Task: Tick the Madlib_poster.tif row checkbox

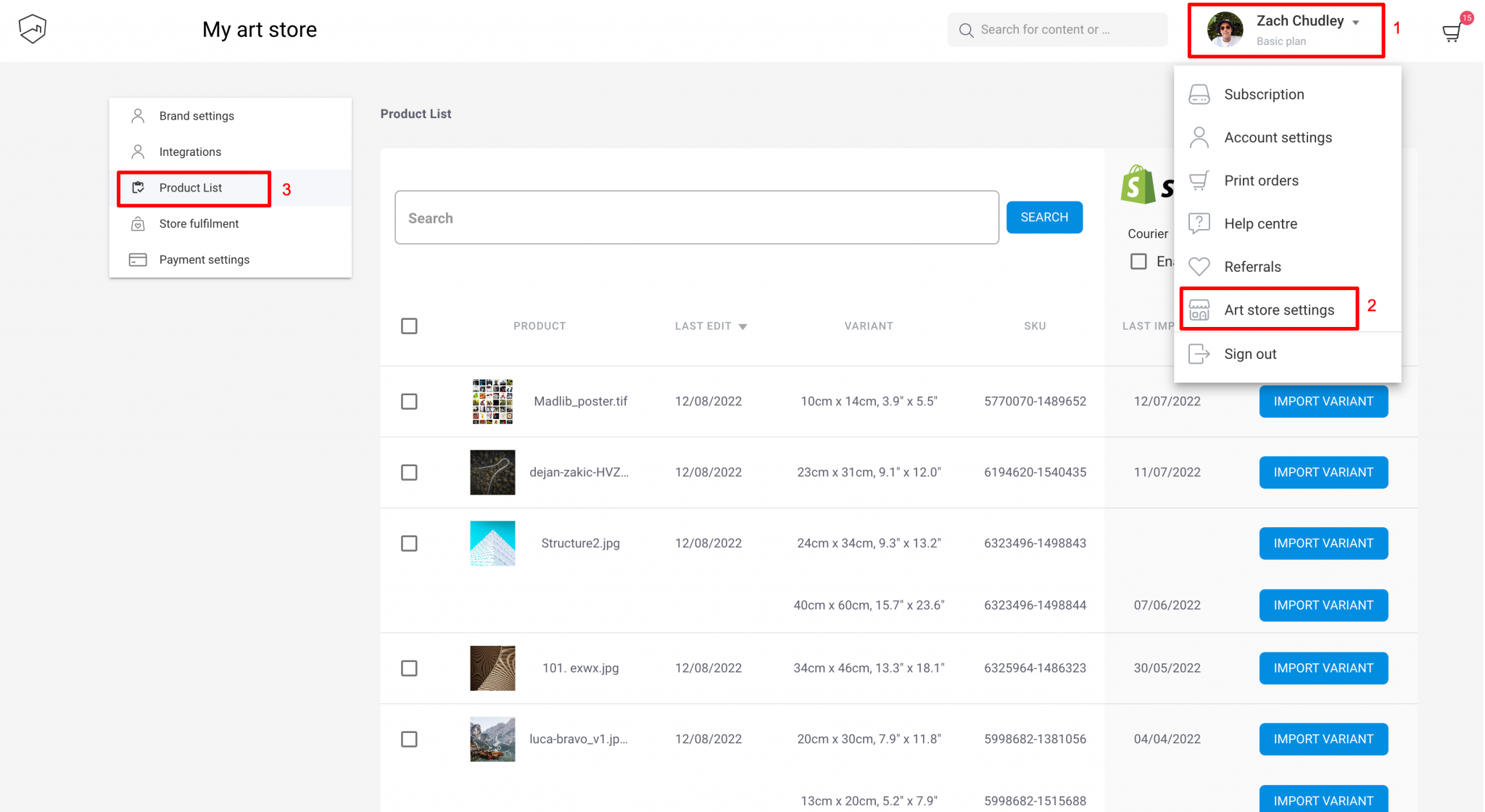Action: [409, 402]
